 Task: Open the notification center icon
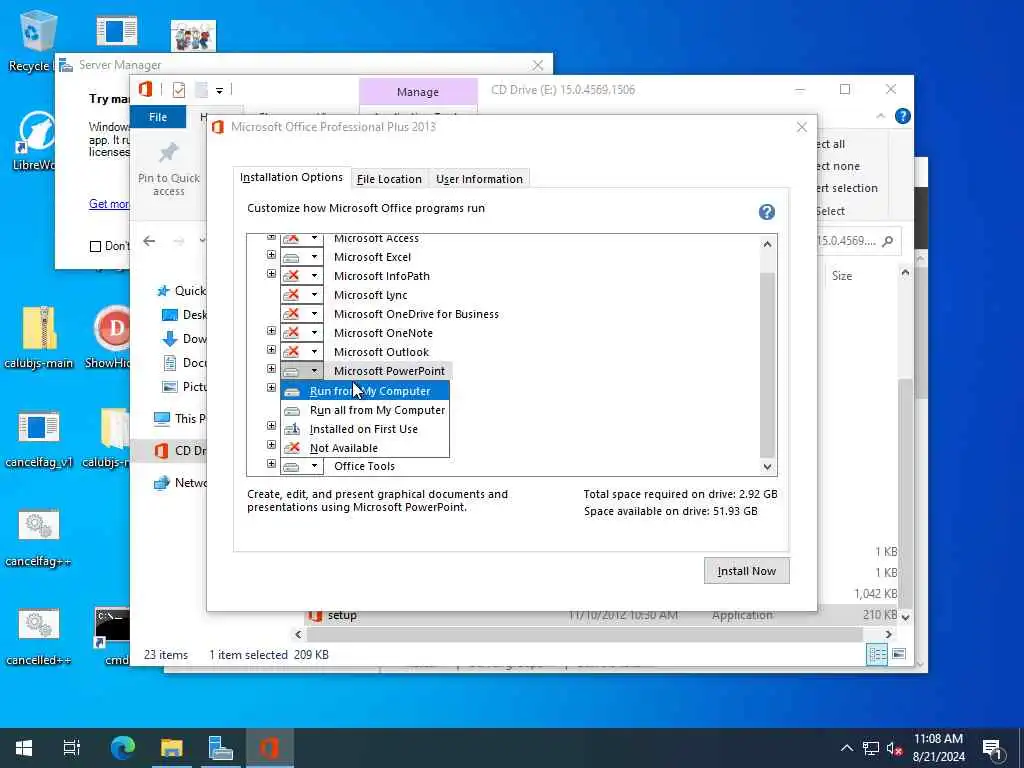click(993, 748)
